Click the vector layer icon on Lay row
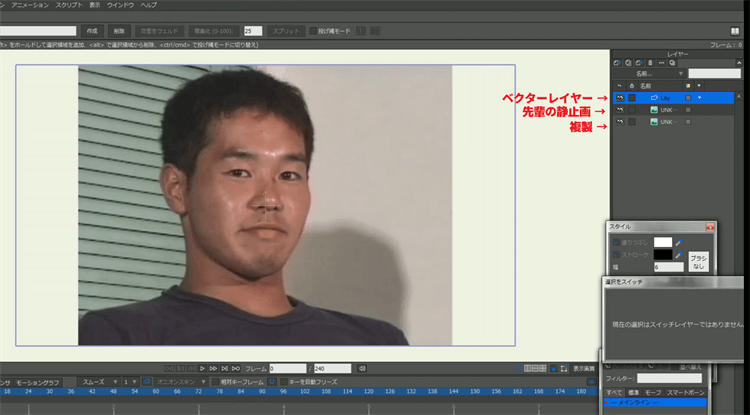The width and height of the screenshot is (750, 415). click(x=654, y=98)
